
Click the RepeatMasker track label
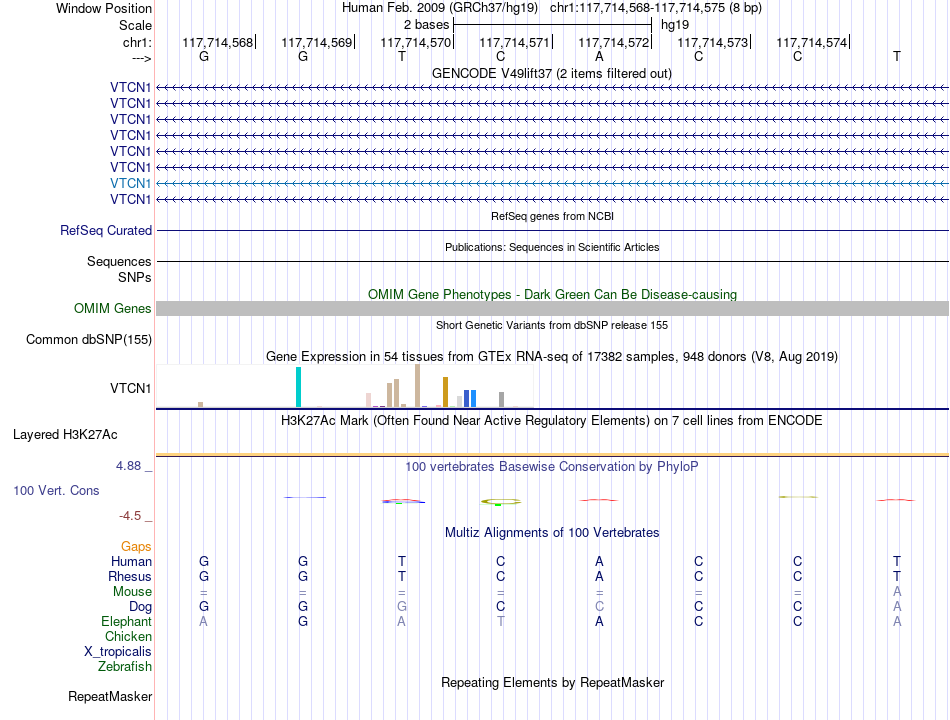(110, 696)
